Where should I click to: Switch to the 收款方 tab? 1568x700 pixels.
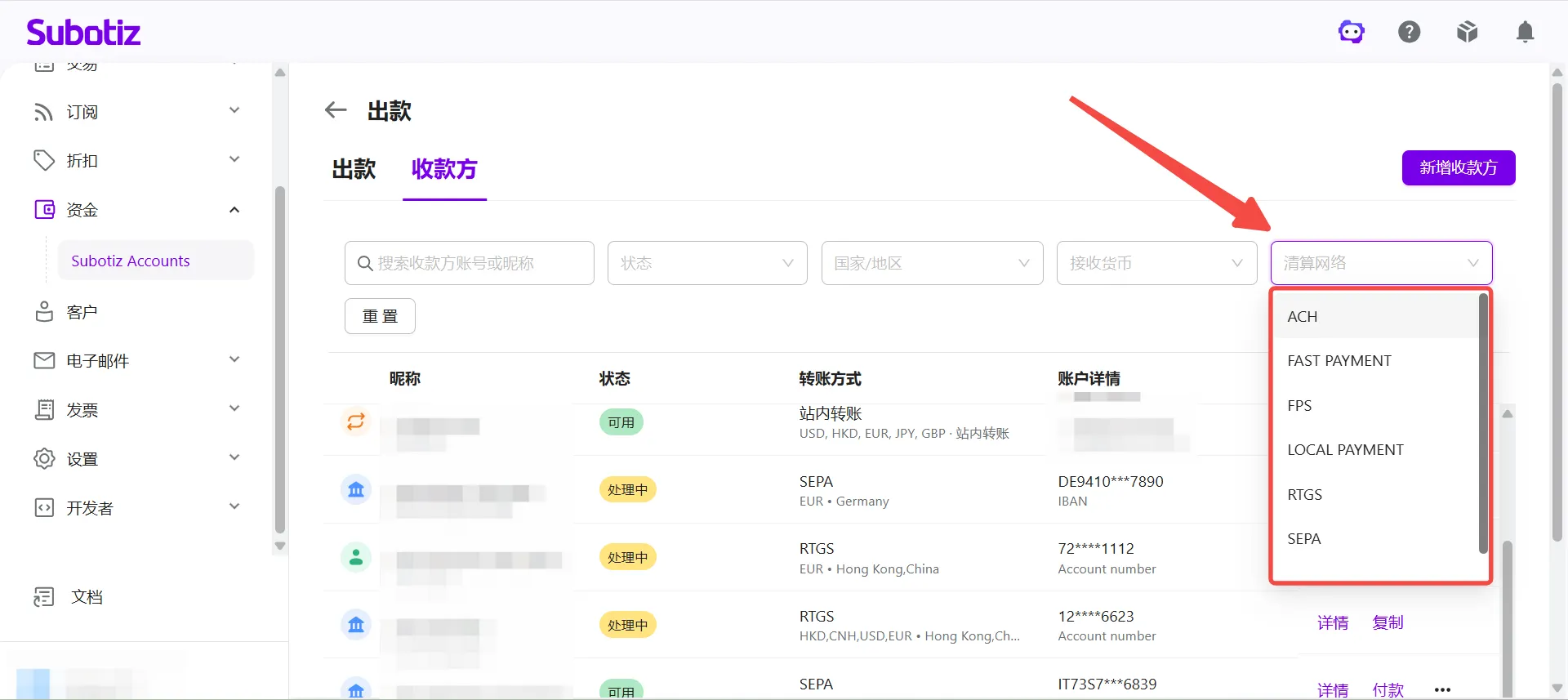[444, 169]
